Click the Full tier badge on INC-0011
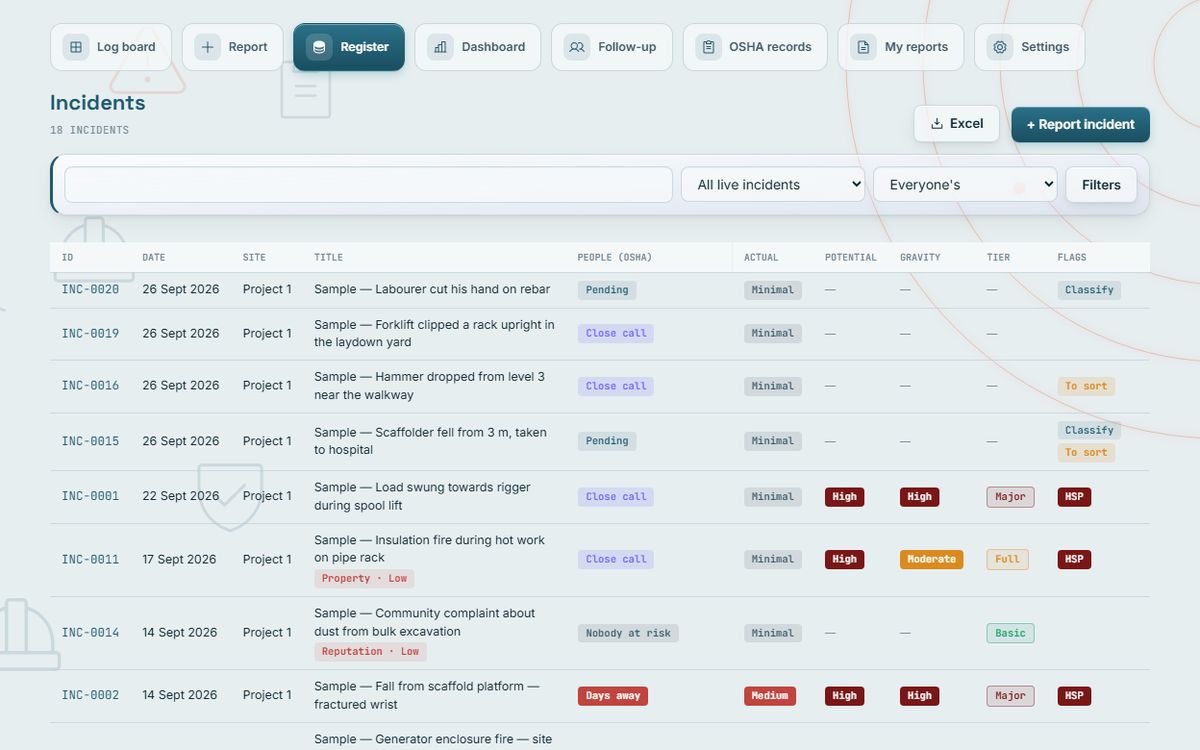 1007,560
